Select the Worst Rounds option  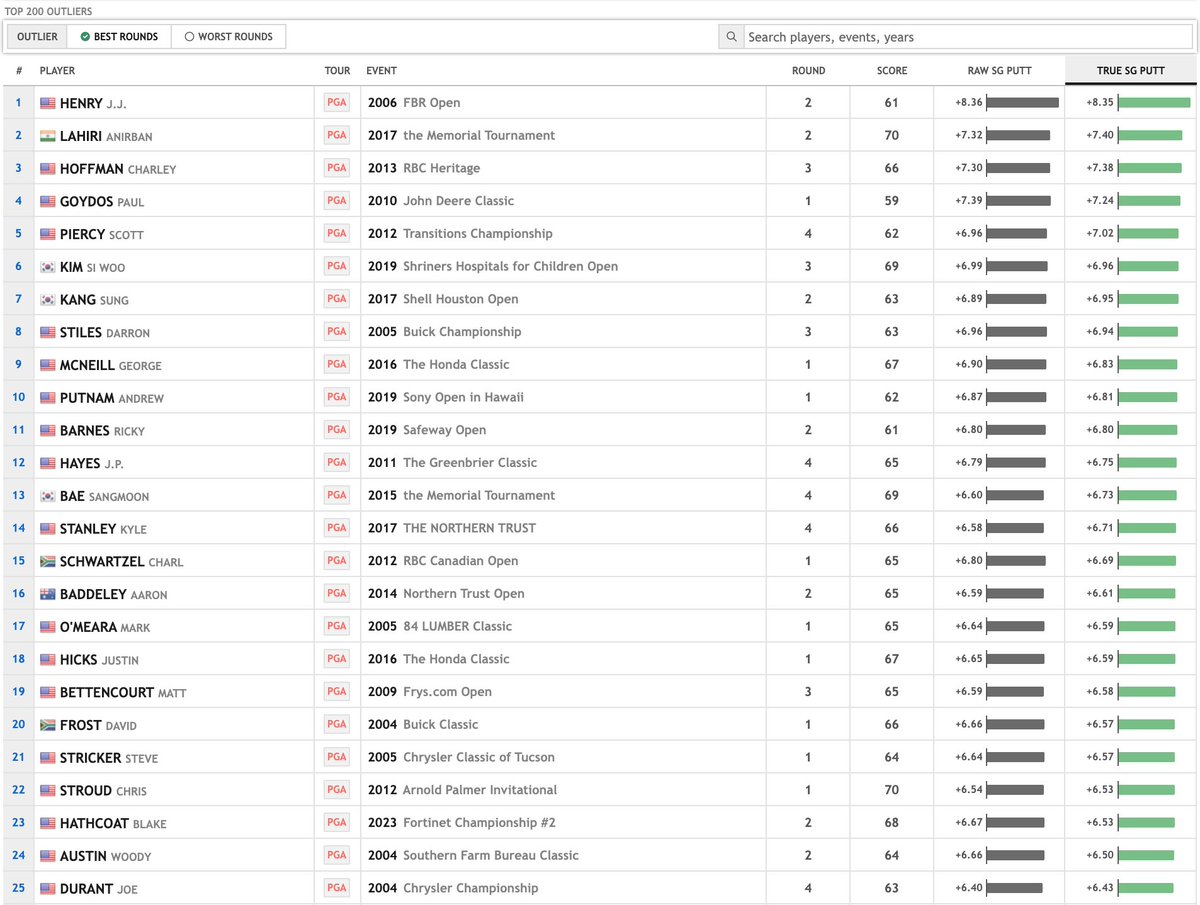(x=228, y=37)
